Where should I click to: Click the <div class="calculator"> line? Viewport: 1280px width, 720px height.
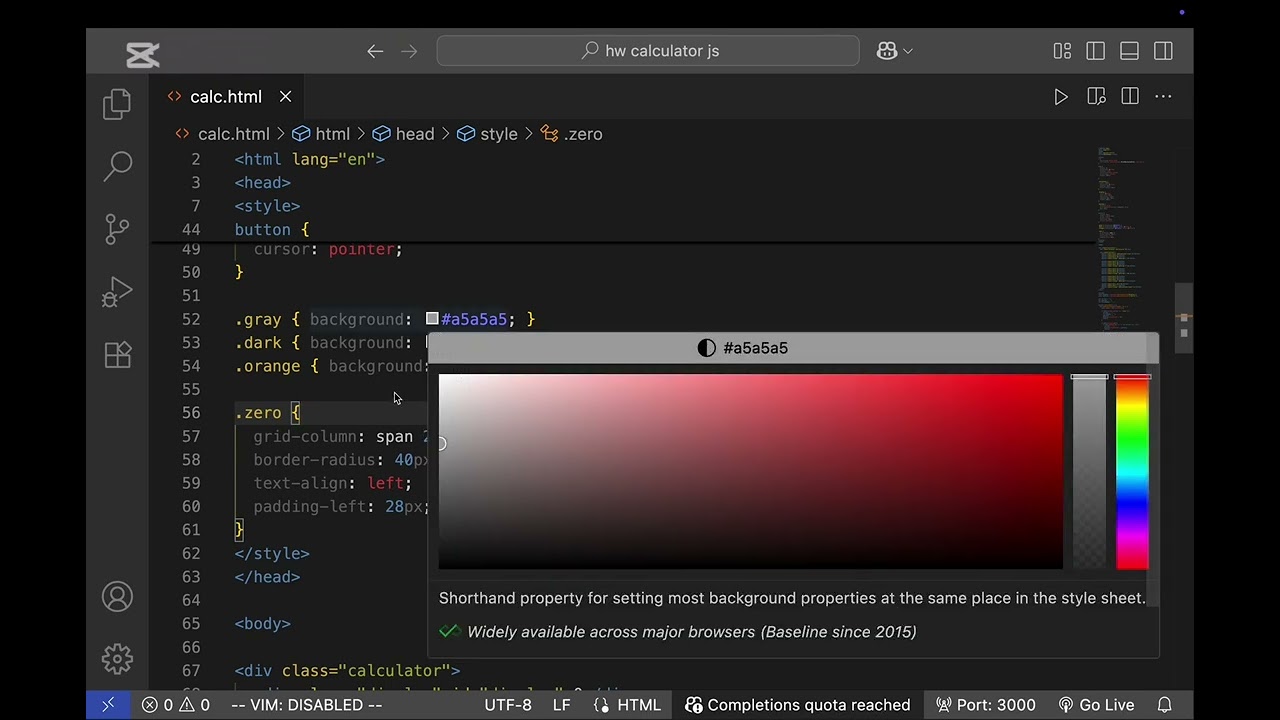click(x=347, y=670)
